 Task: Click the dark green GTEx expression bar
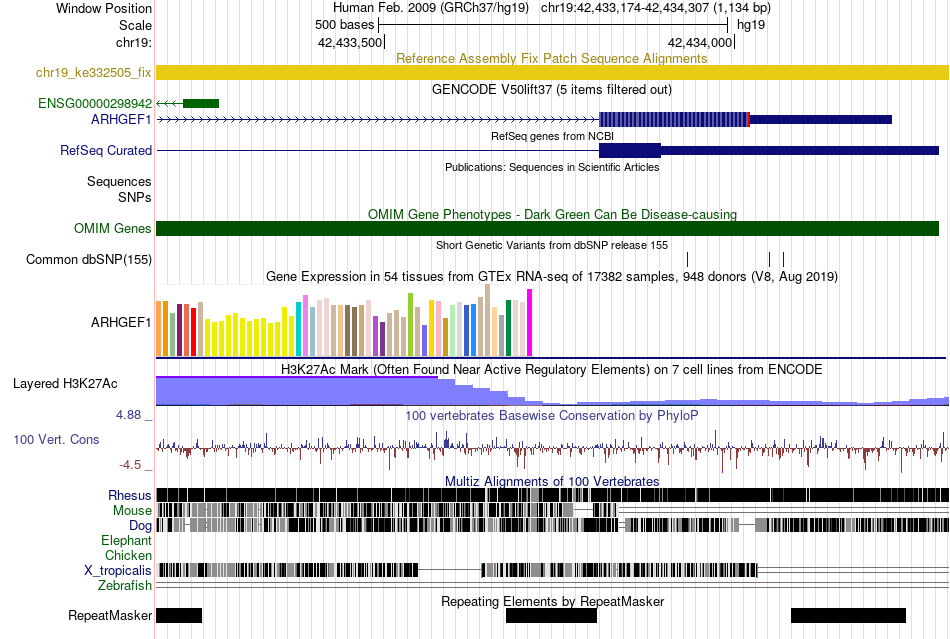(x=509, y=328)
